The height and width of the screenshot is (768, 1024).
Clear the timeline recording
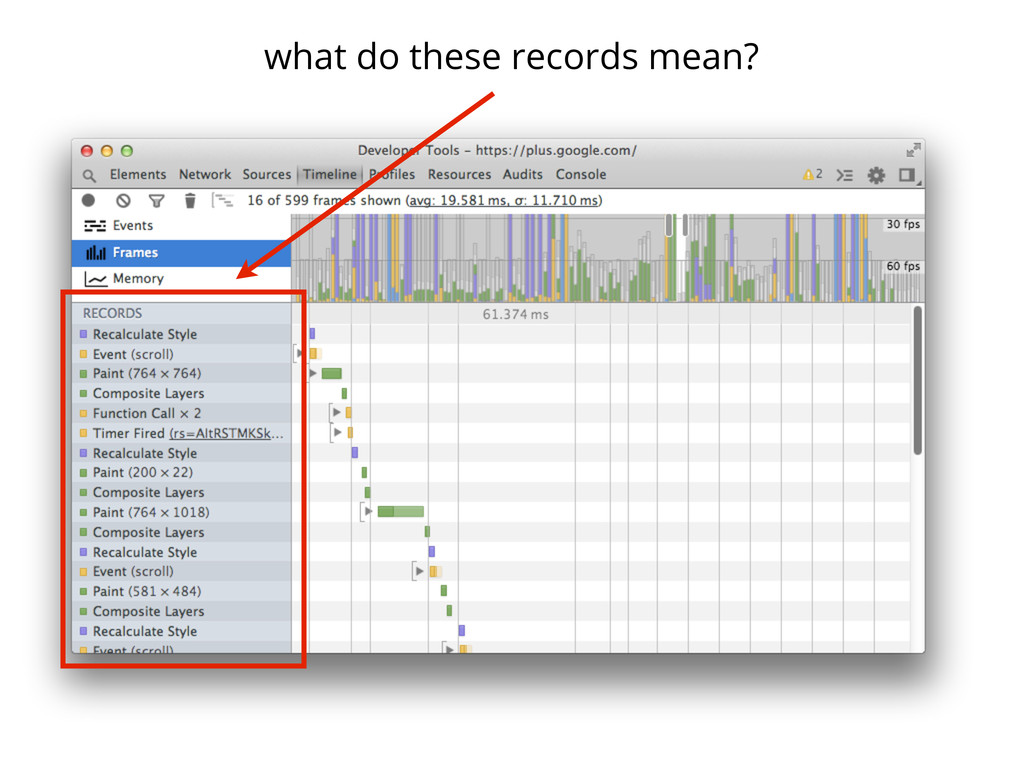[x=123, y=201]
